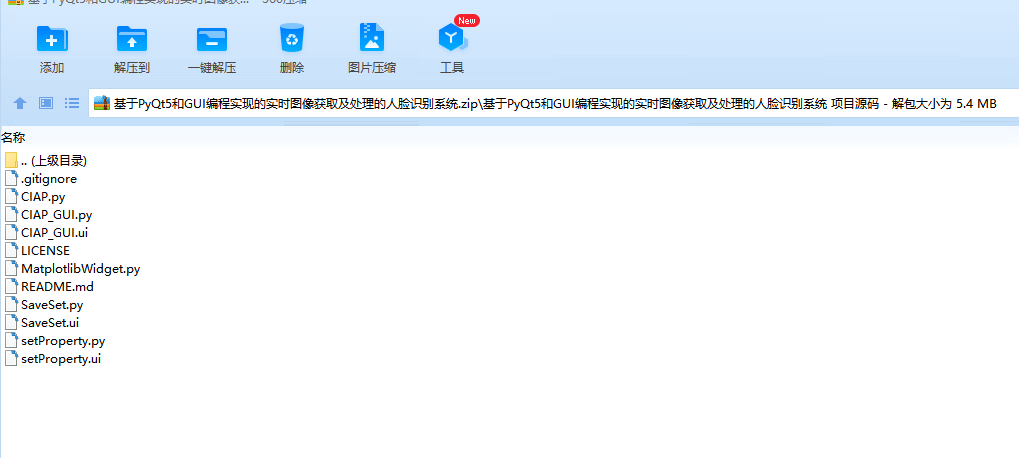Click the 添加 (Add) toolbar icon
The width and height of the screenshot is (1019, 458).
52,39
